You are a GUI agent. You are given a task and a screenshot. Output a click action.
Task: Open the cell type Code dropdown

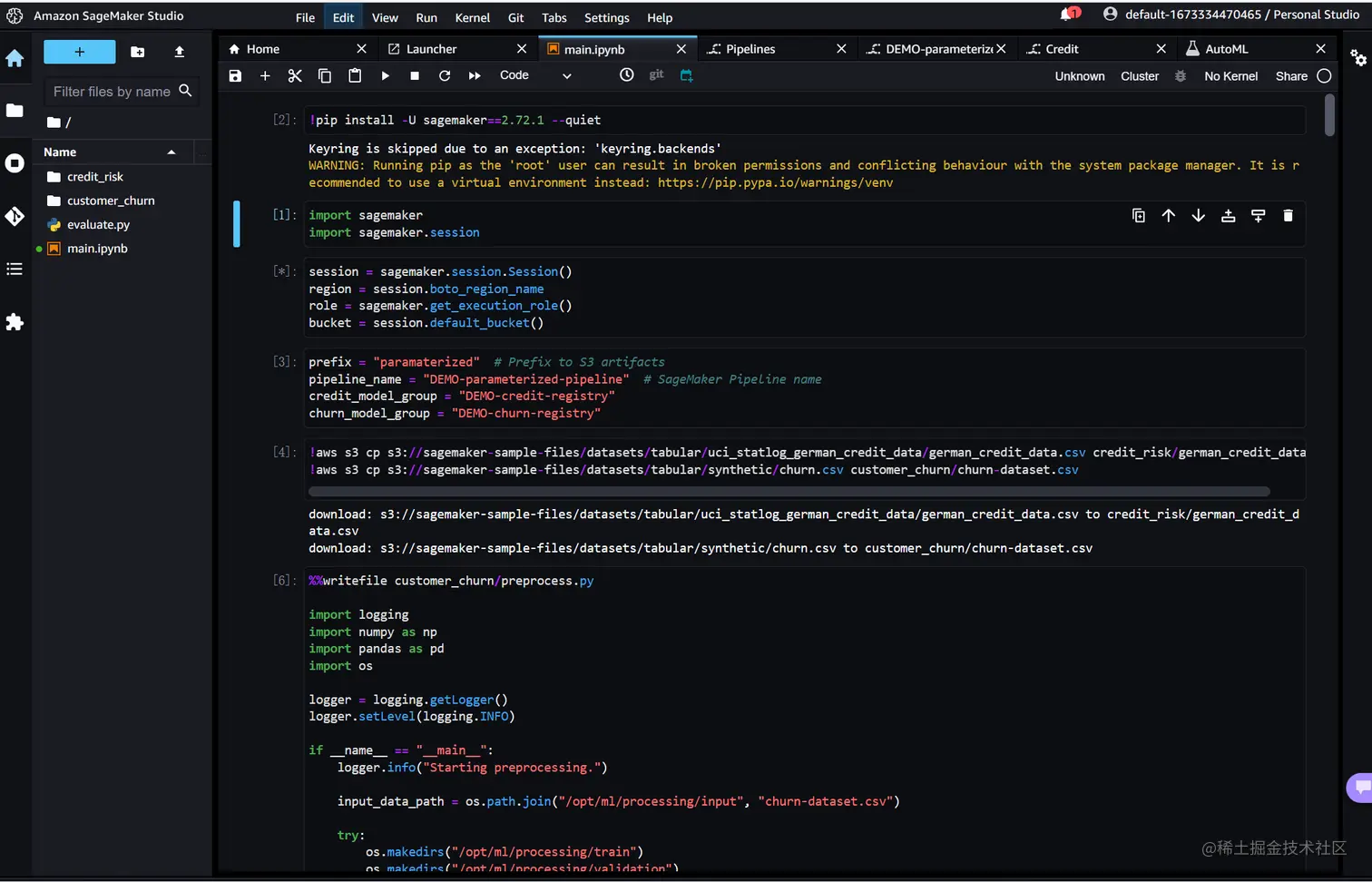535,76
